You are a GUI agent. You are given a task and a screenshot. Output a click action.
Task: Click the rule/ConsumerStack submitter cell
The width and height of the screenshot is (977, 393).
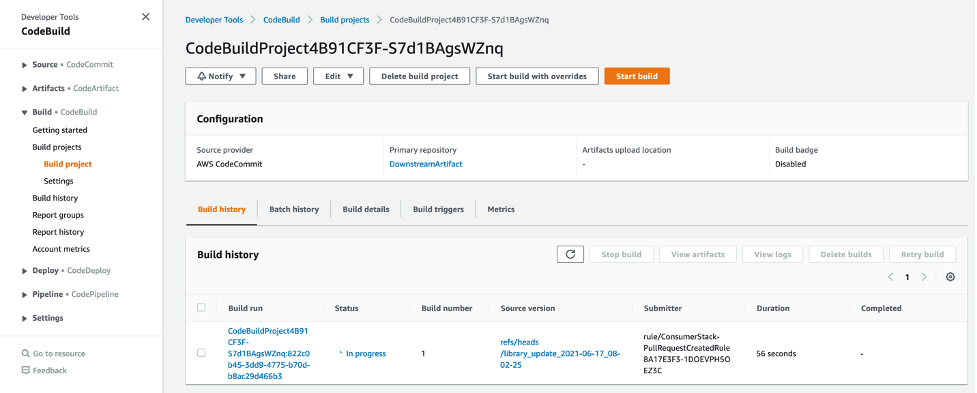coord(687,353)
